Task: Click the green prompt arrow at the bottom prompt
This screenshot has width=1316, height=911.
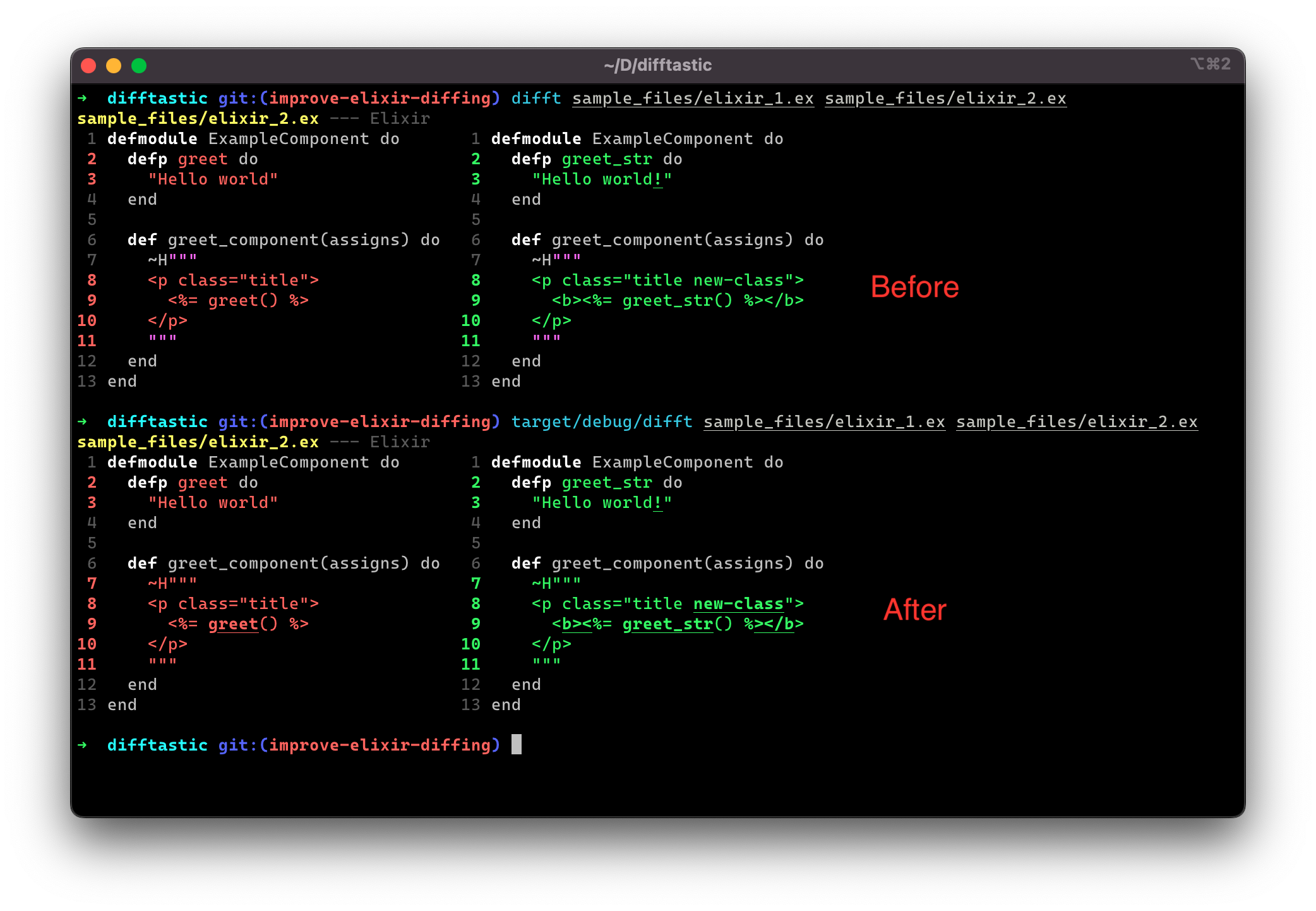Action: click(x=82, y=745)
